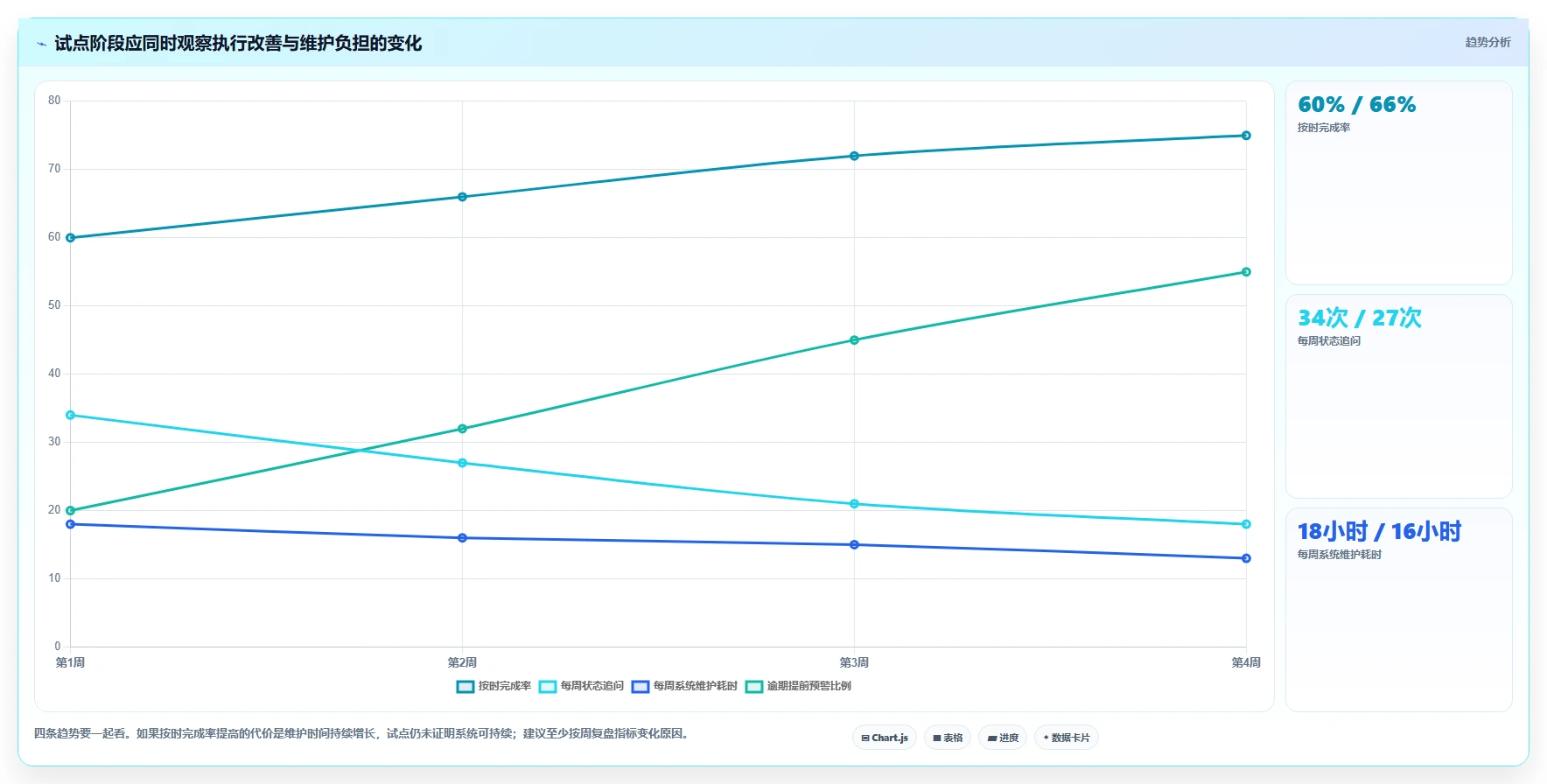
Task: Toggle the 每周状态追问 legend color box
Action: [x=548, y=687]
